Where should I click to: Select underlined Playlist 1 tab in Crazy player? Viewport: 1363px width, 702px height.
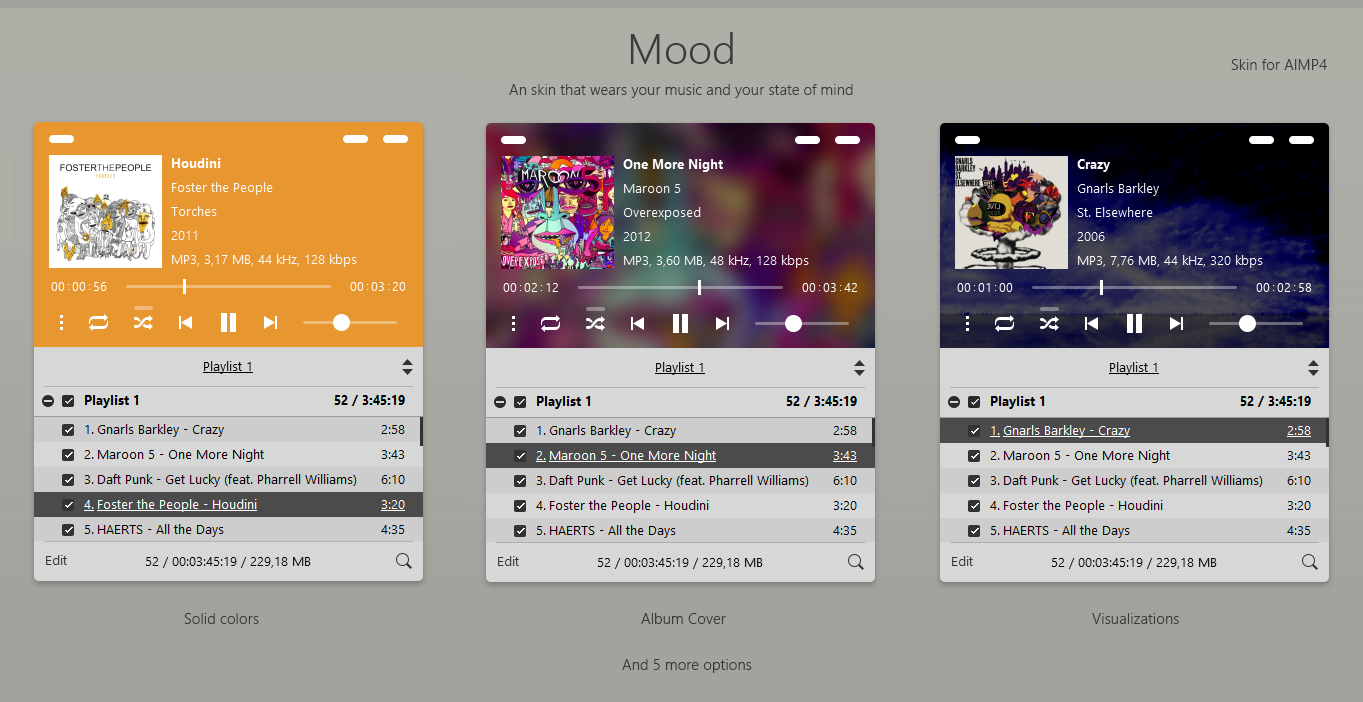(x=1134, y=368)
